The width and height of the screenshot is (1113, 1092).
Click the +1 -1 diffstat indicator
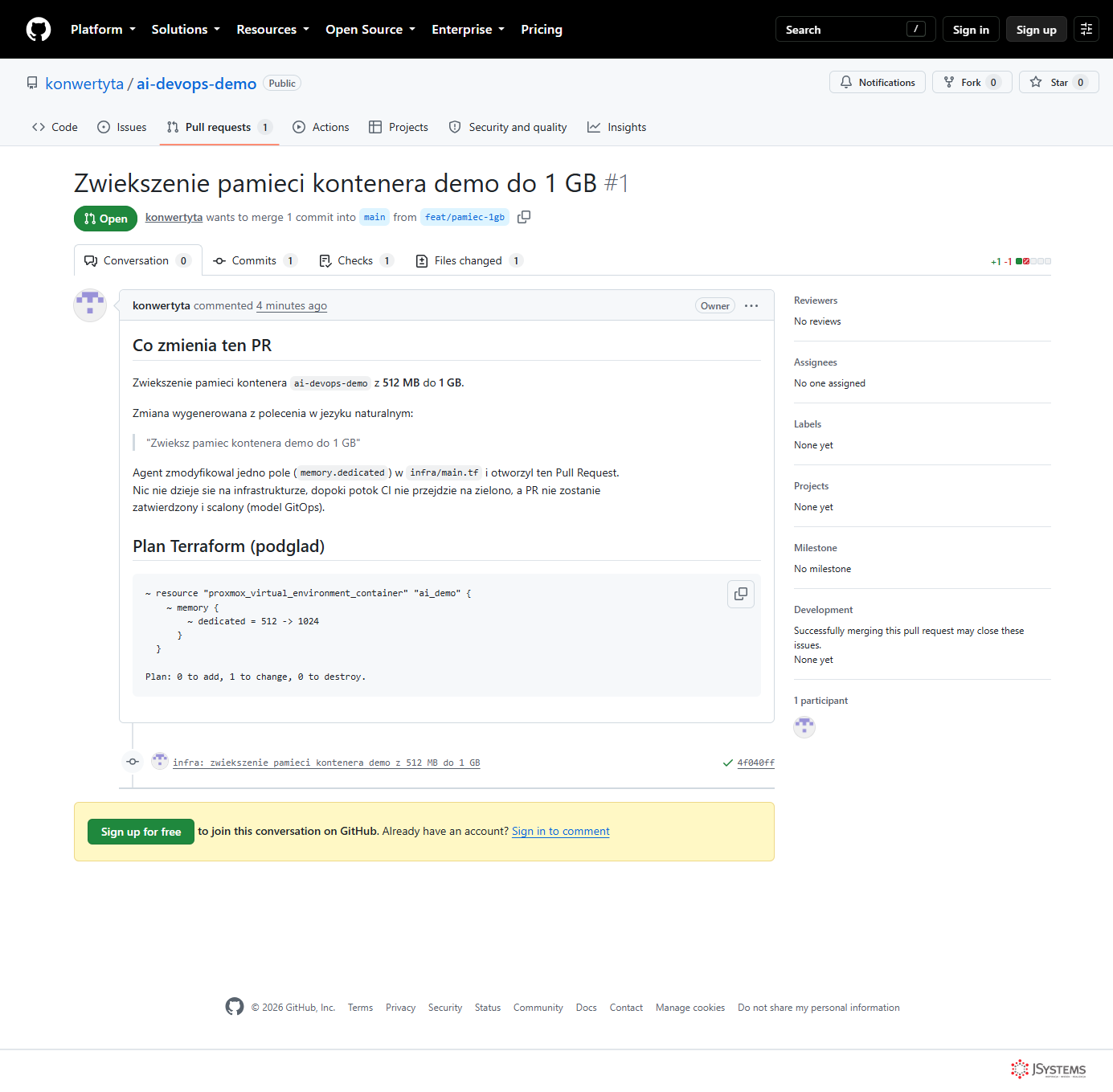1021,261
